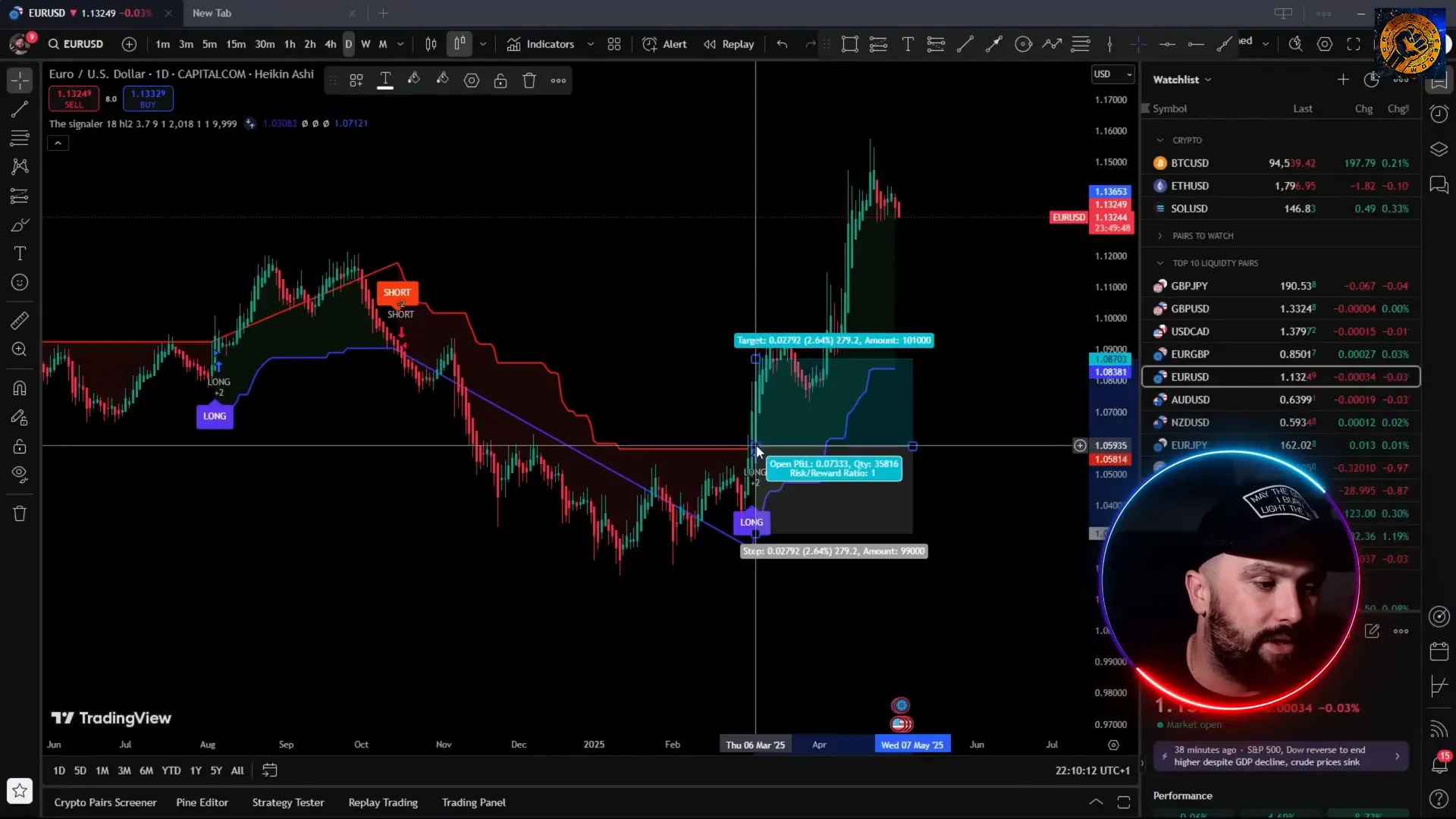1456x819 pixels.
Task: Toggle magnet mode for drawings
Action: [x=20, y=388]
